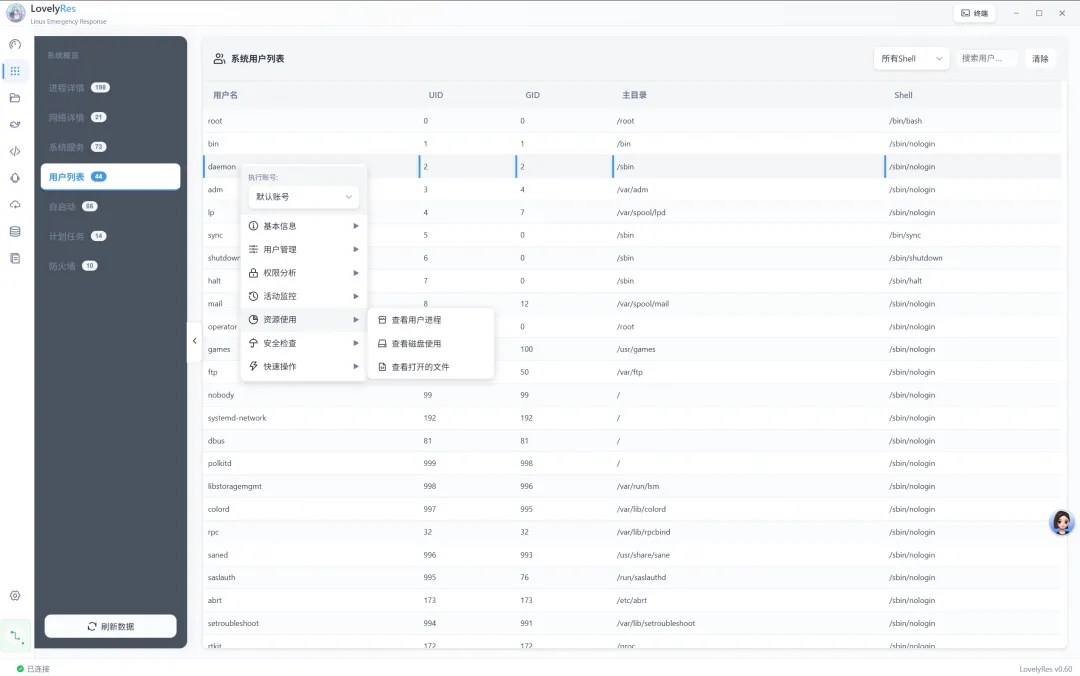Click the cloud upload icon in left rail
Screen dimensions: 1080x676
click(15, 205)
